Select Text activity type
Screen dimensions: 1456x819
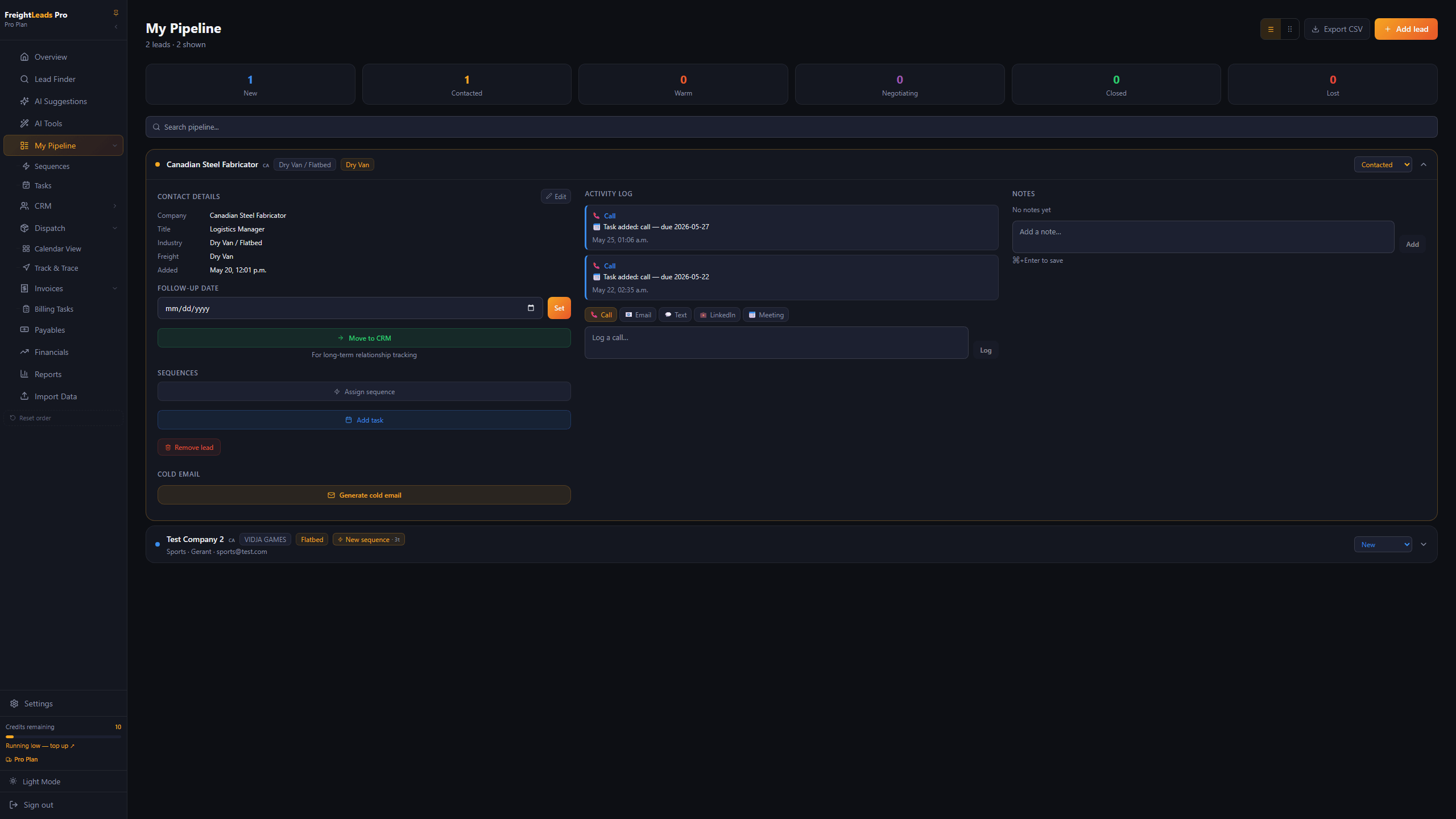pos(675,315)
